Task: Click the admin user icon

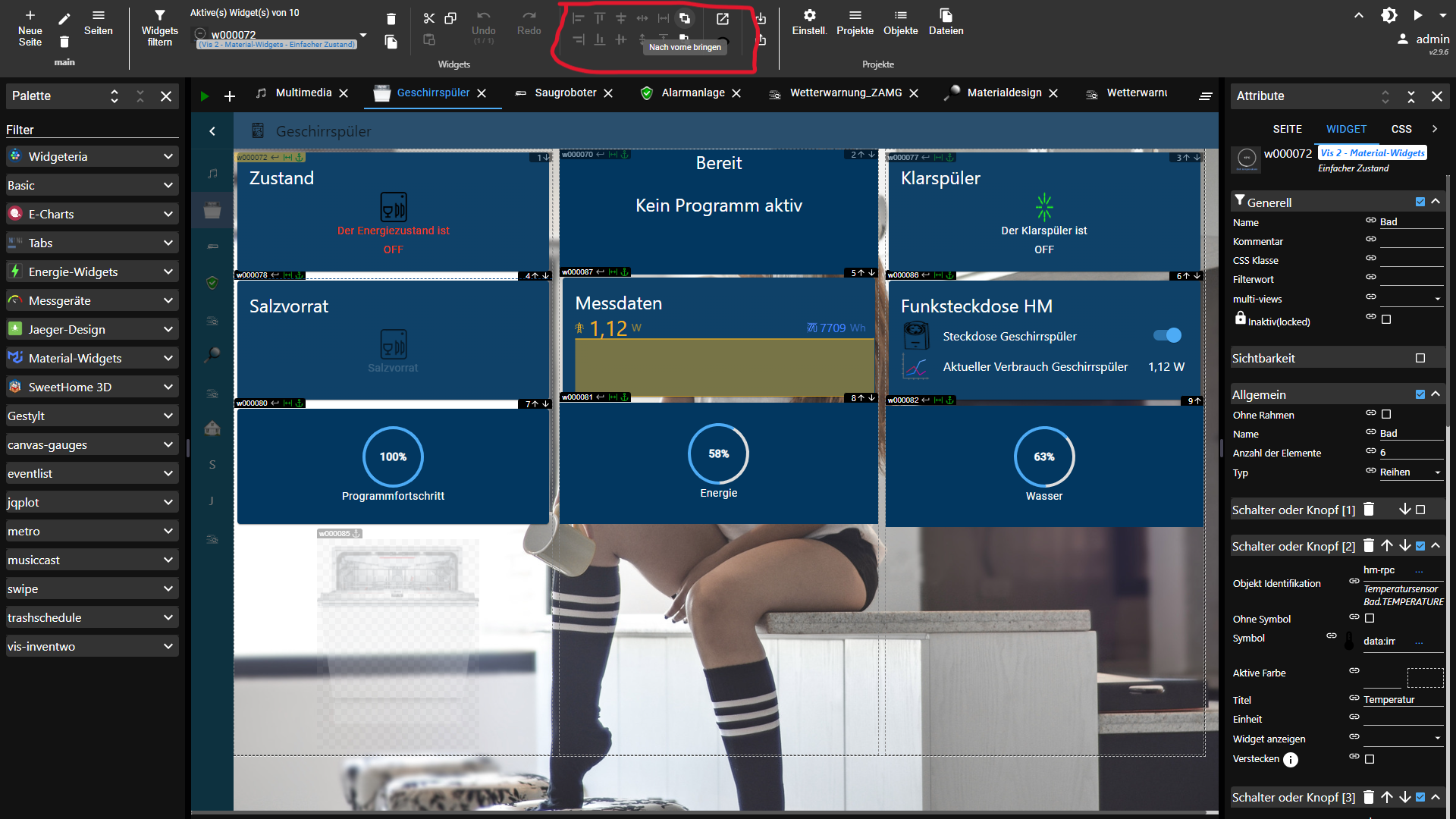Action: pyautogui.click(x=1403, y=39)
